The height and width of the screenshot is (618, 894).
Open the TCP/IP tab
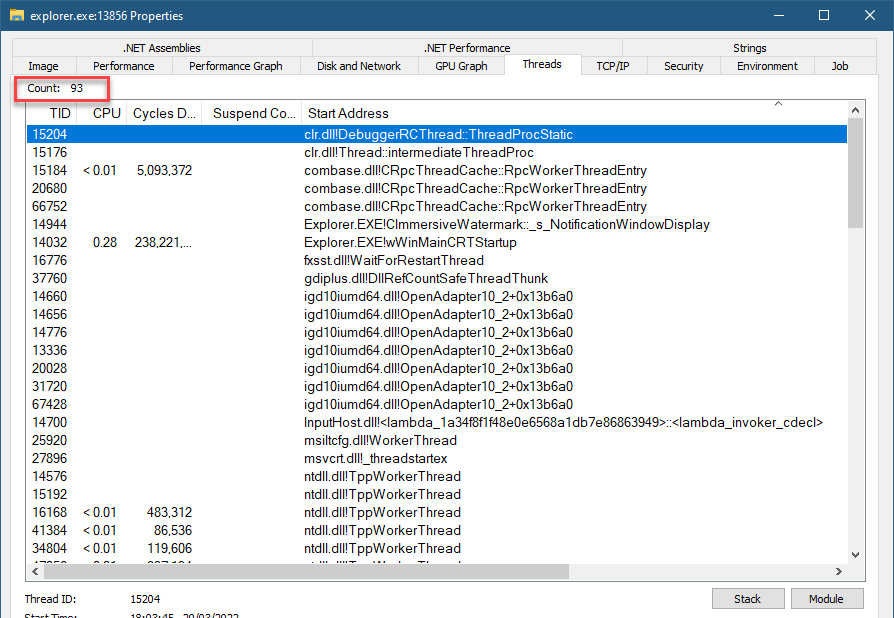tap(612, 66)
